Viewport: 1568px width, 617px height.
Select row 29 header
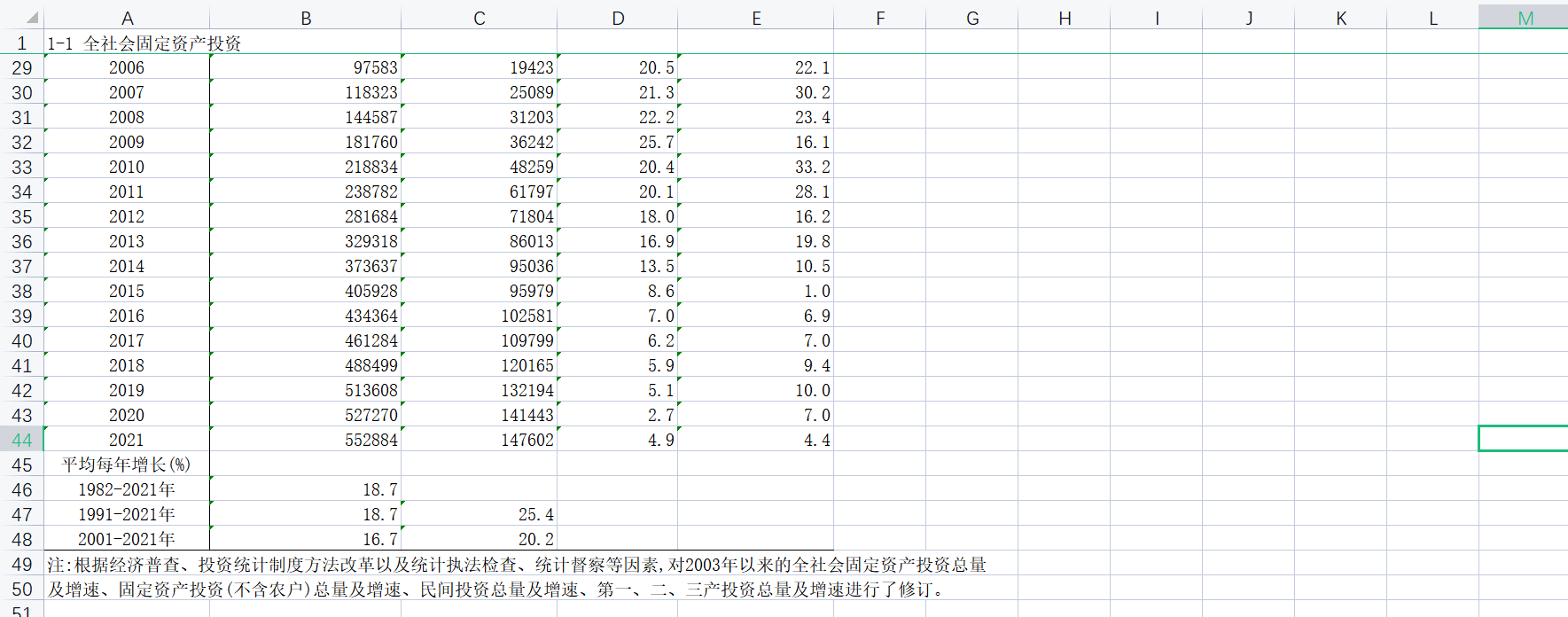click(22, 67)
